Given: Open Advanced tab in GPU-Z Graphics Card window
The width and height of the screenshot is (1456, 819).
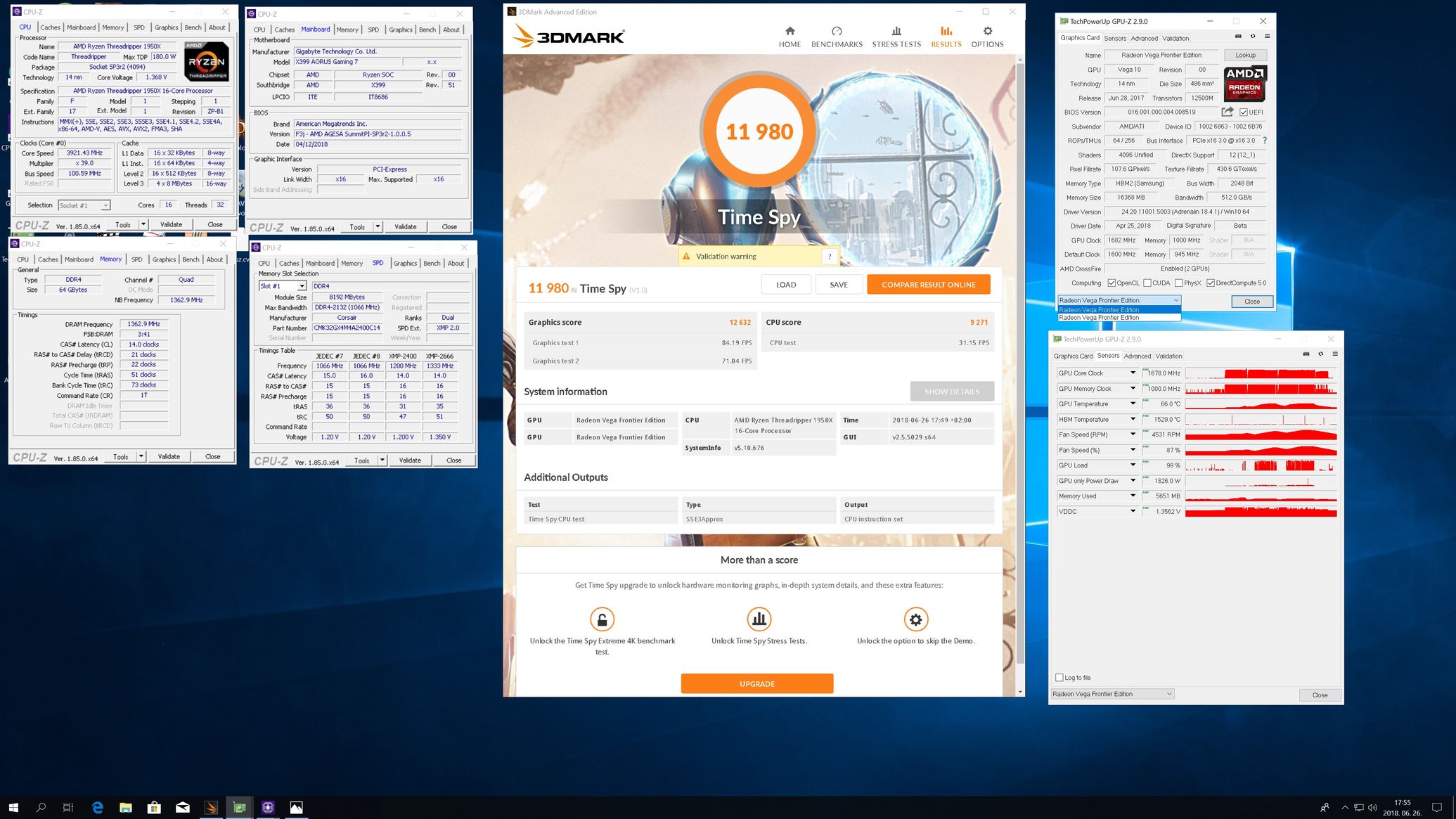Looking at the screenshot, I should [x=1144, y=38].
